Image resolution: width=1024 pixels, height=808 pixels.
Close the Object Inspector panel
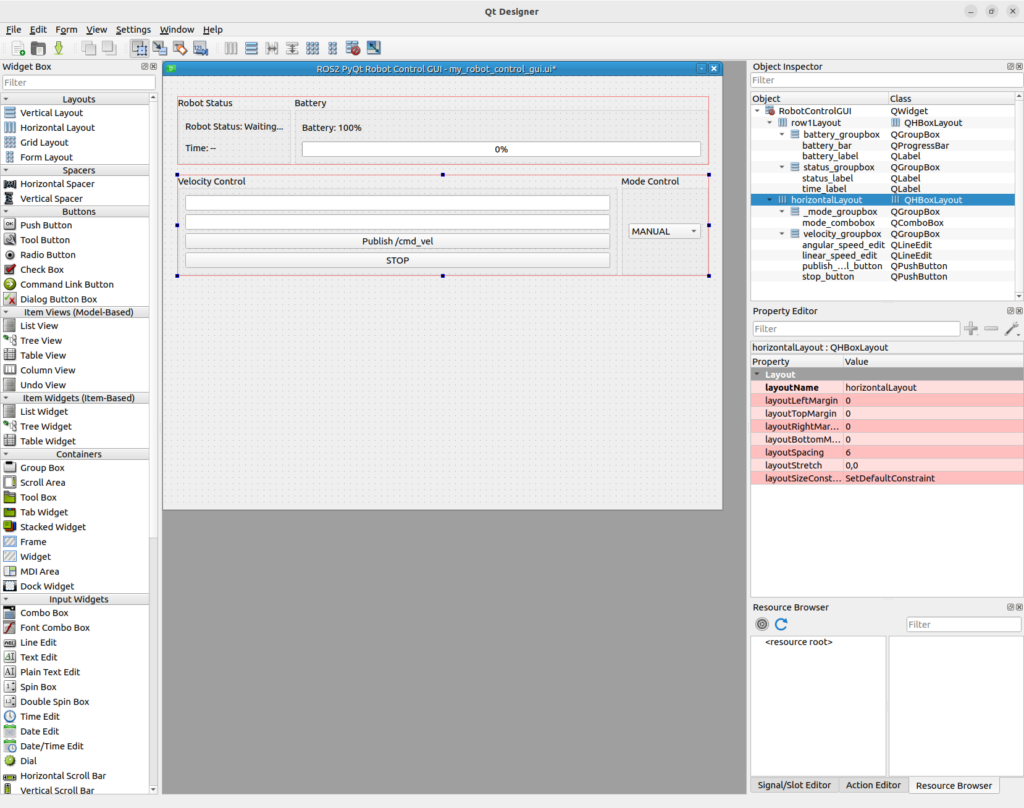[x=1019, y=67]
